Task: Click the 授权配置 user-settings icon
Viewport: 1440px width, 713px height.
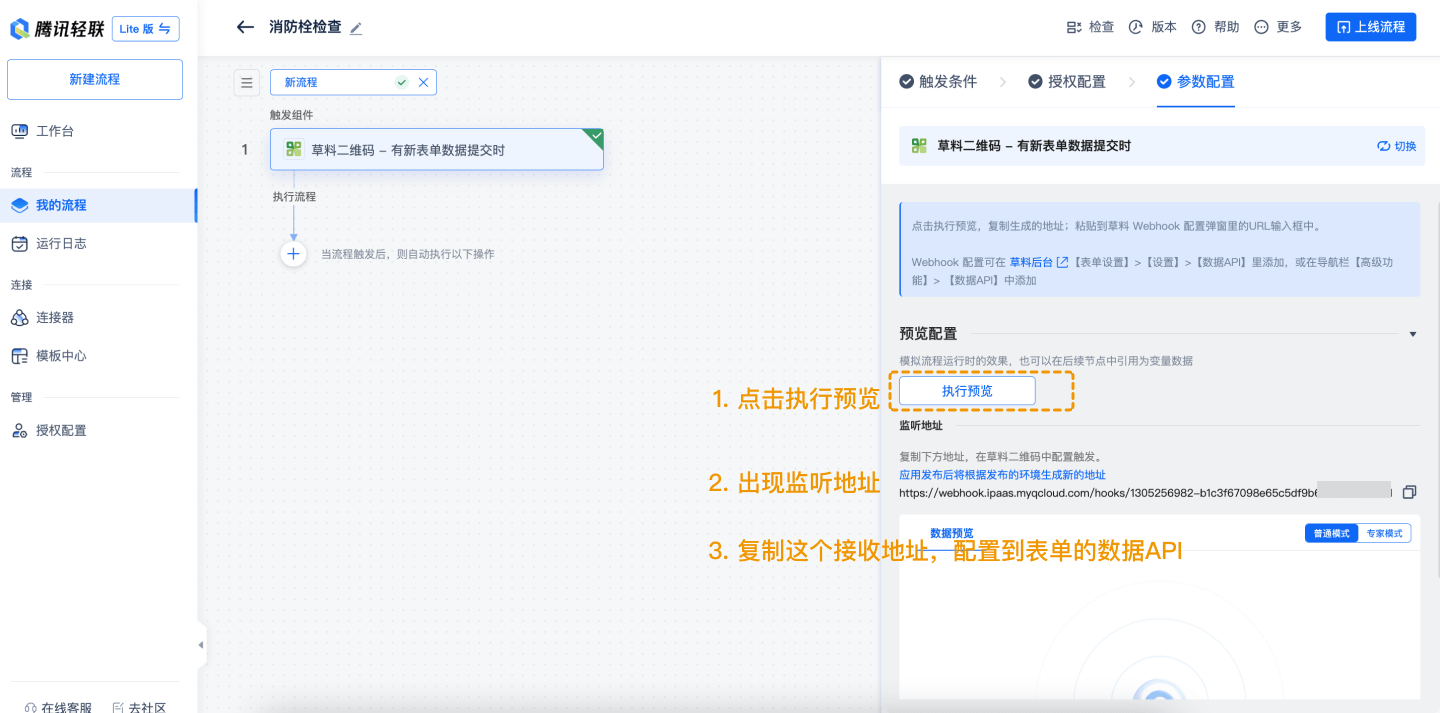Action: pyautogui.click(x=19, y=430)
